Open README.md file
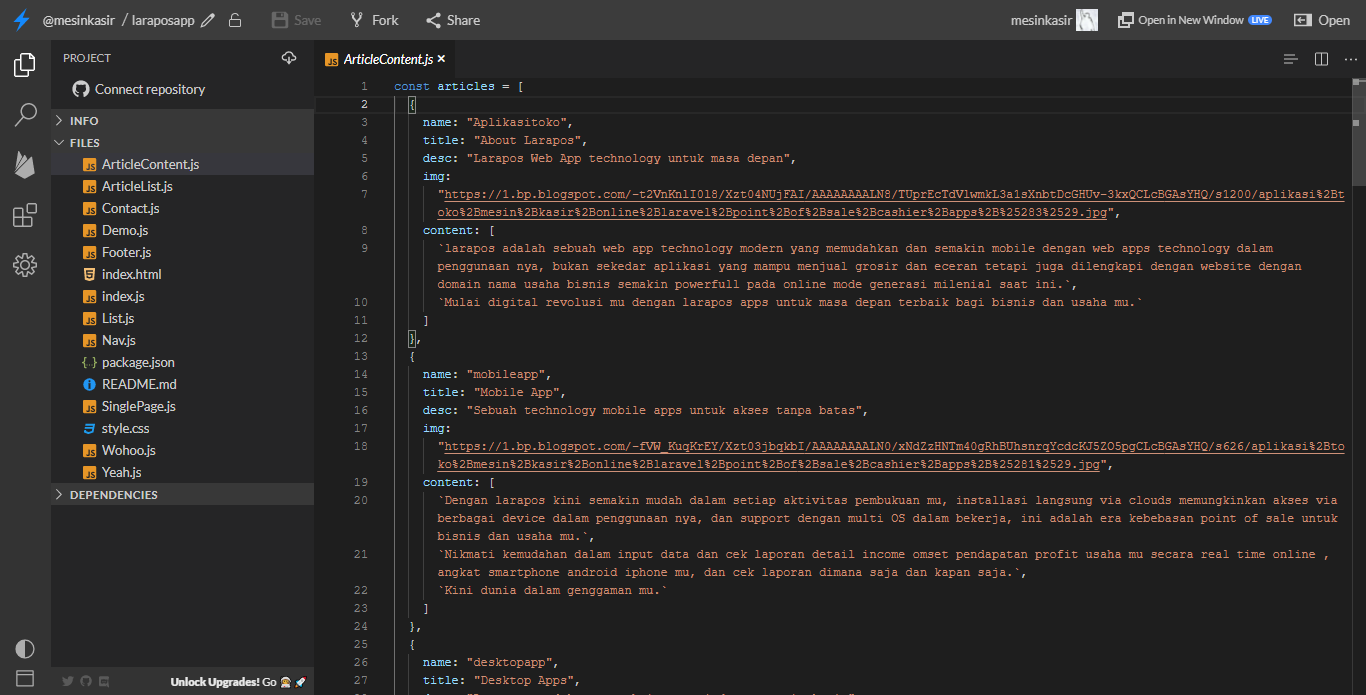1366x695 pixels. 182,384
